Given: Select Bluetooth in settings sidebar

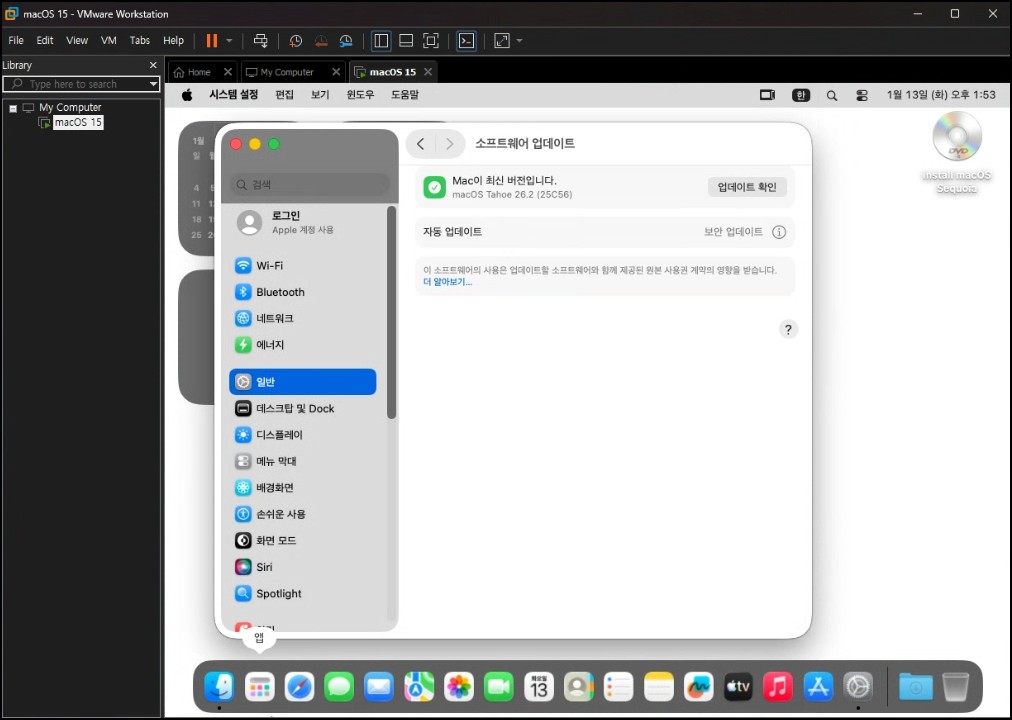Looking at the screenshot, I should pyautogui.click(x=303, y=292).
